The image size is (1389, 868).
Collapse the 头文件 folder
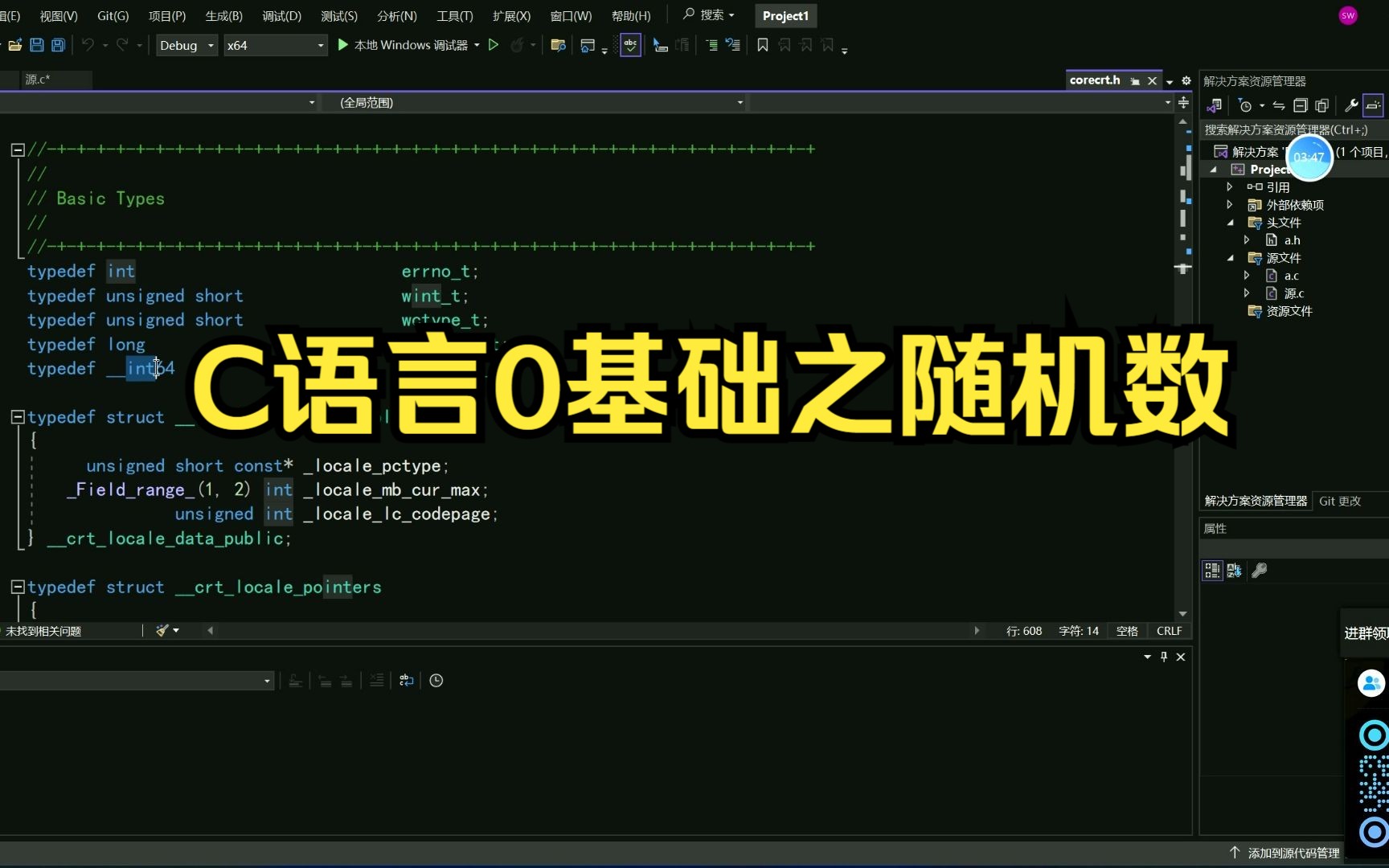click(x=1230, y=223)
